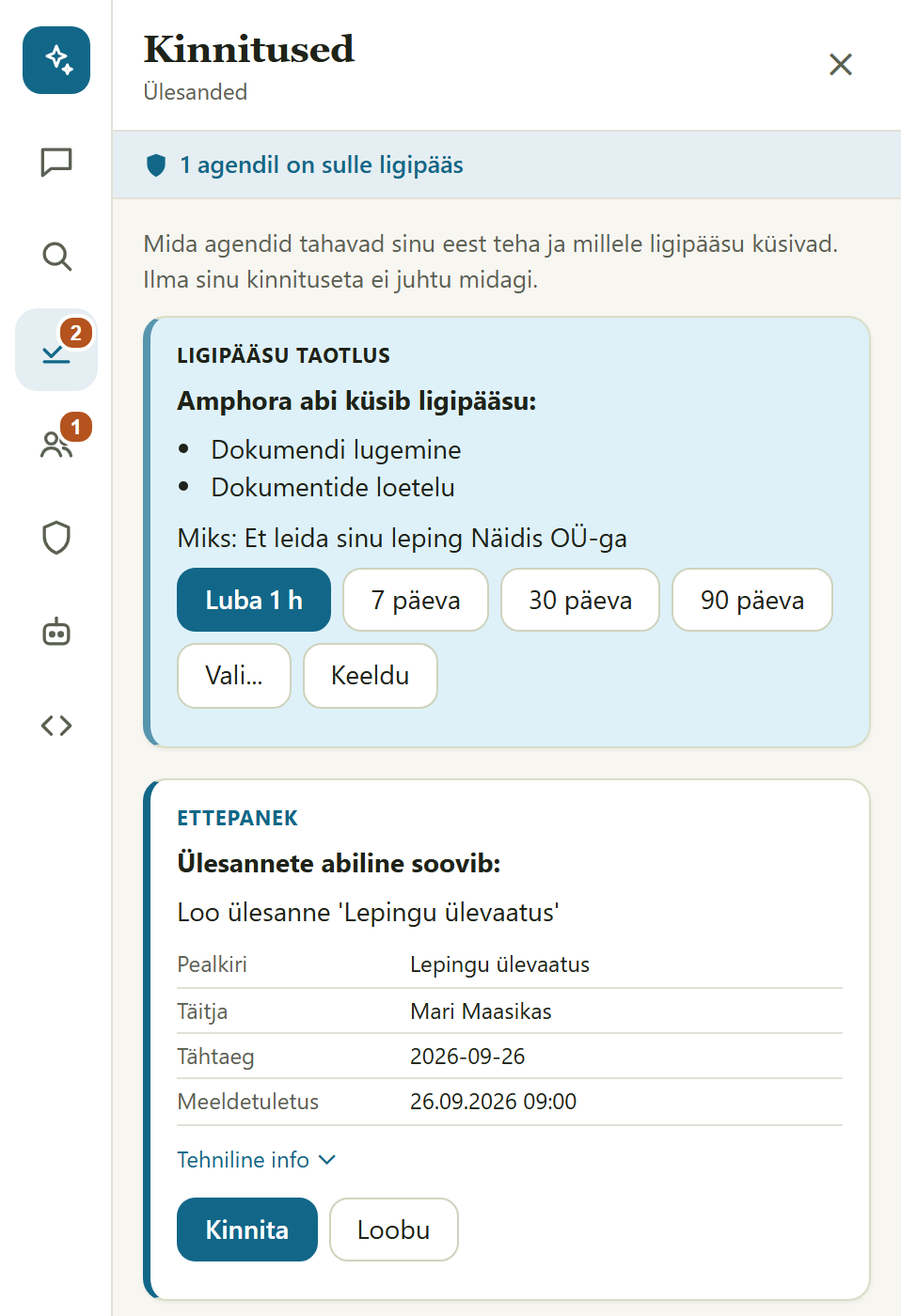Click 'LIGIPÄÄSU TAOTLUS' card label

point(283,355)
